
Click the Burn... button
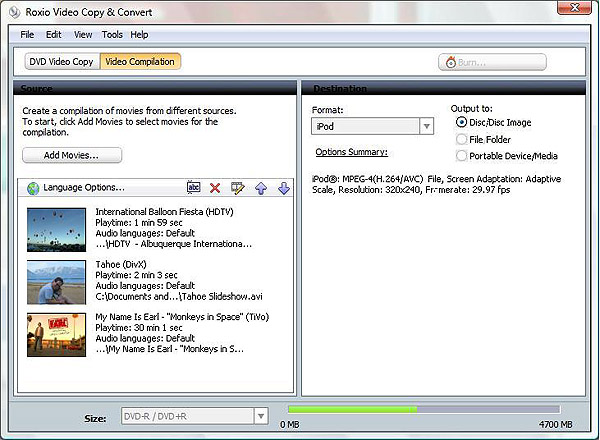492,62
